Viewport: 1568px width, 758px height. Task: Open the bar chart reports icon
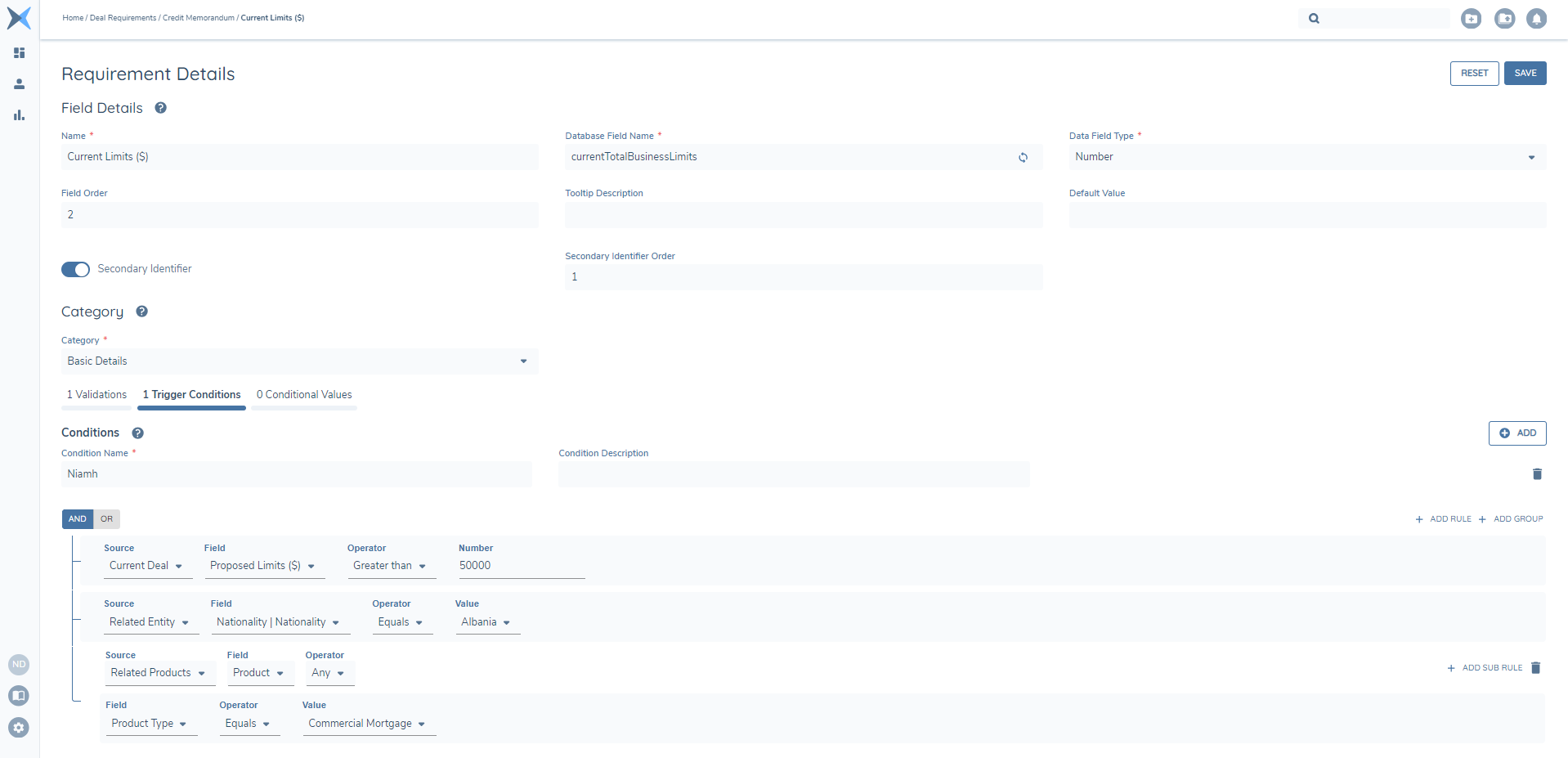20,115
